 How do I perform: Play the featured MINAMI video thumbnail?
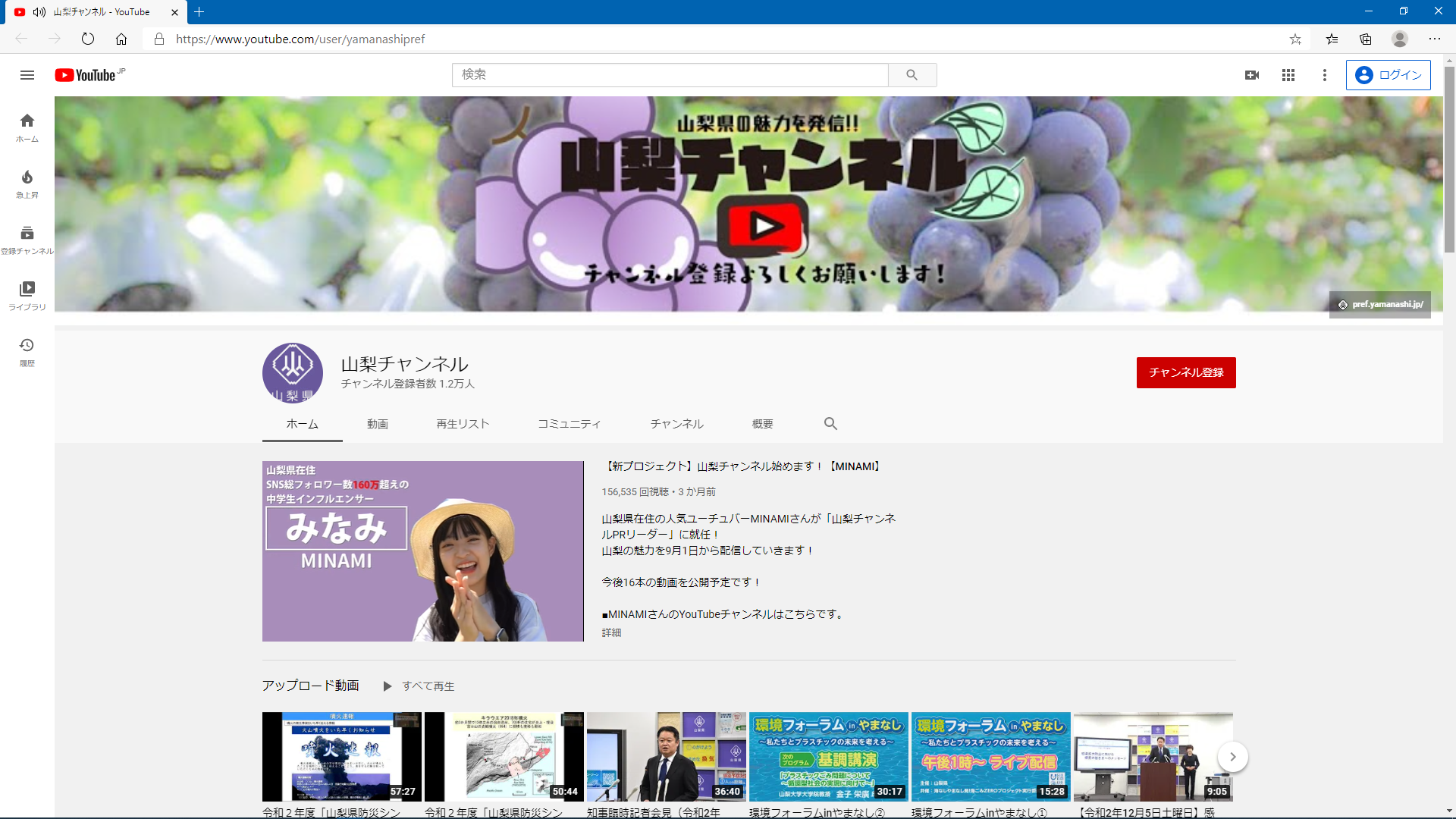click(x=423, y=551)
